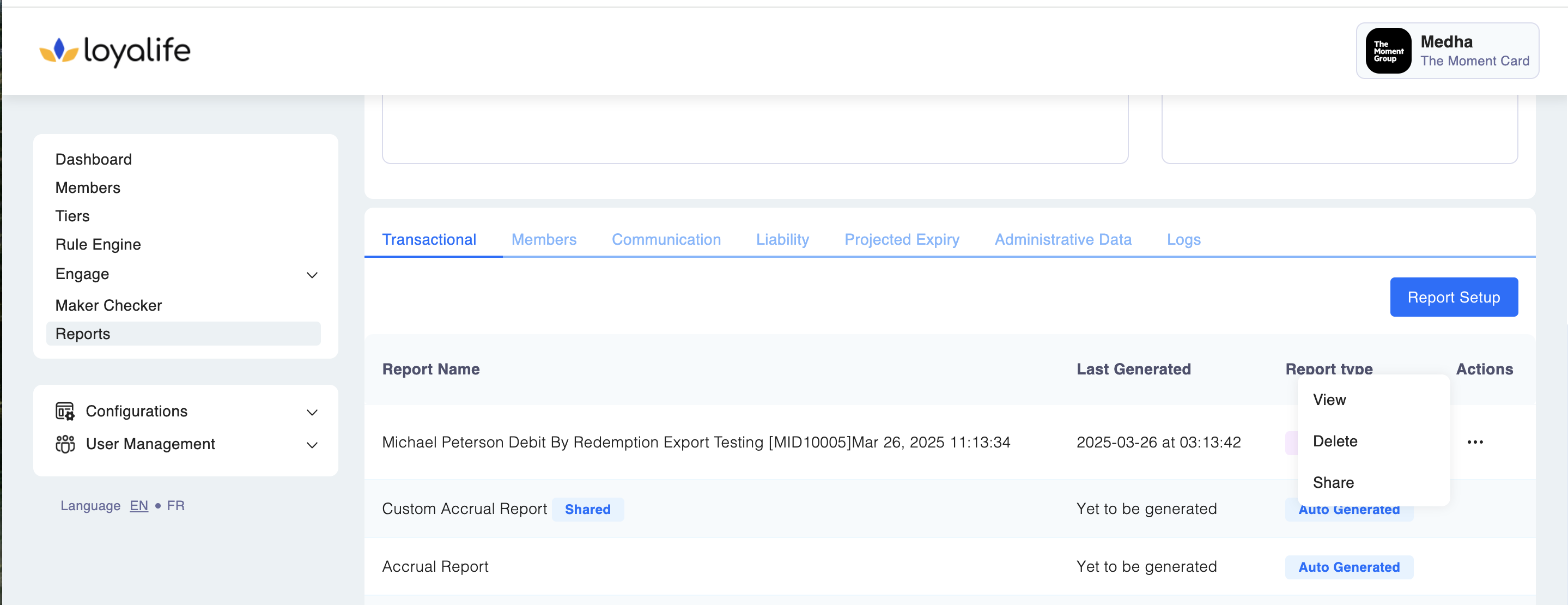Select the Logs tab

pyautogui.click(x=1183, y=239)
